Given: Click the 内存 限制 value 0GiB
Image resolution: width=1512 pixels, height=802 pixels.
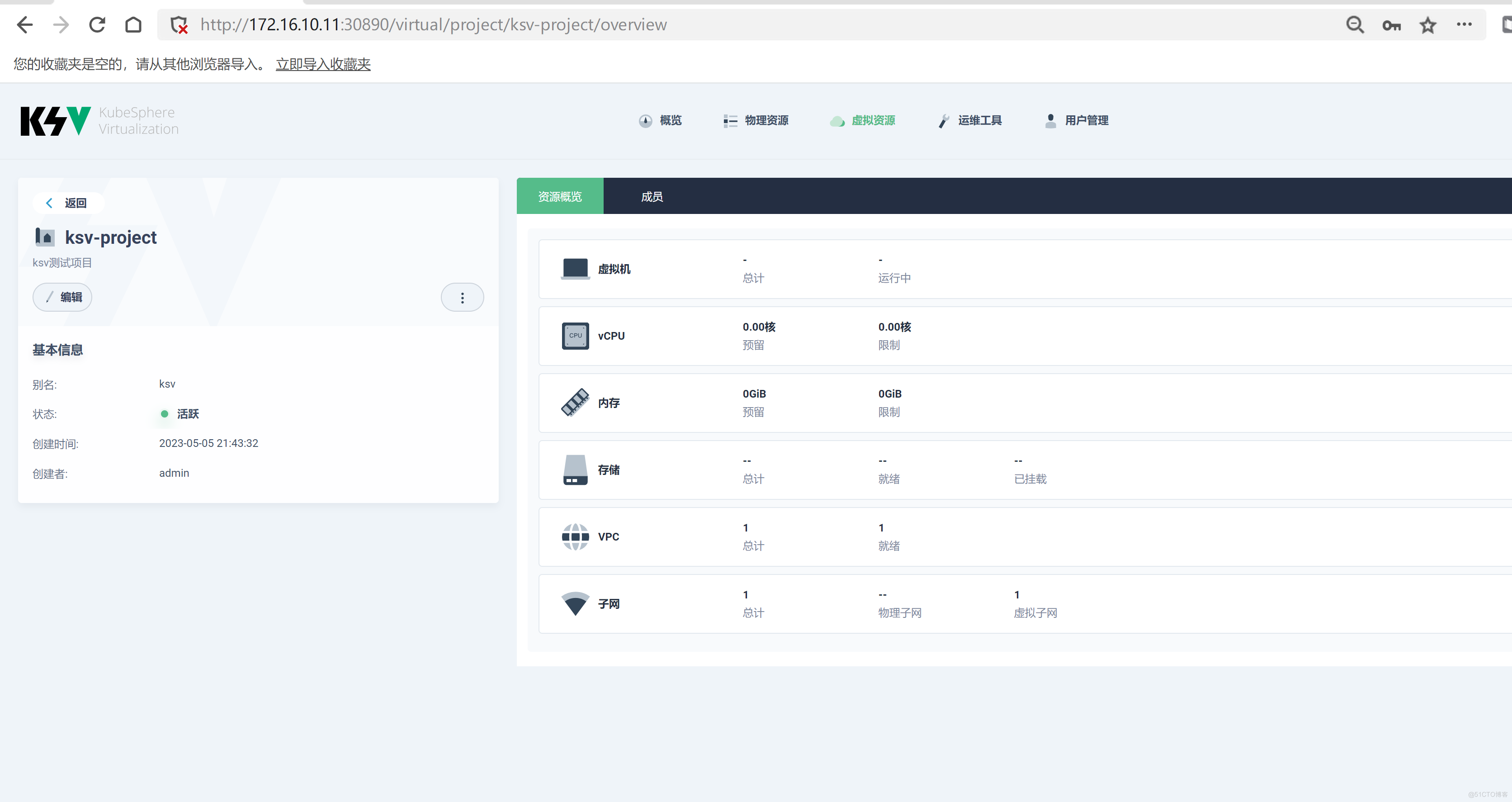Looking at the screenshot, I should [x=889, y=394].
